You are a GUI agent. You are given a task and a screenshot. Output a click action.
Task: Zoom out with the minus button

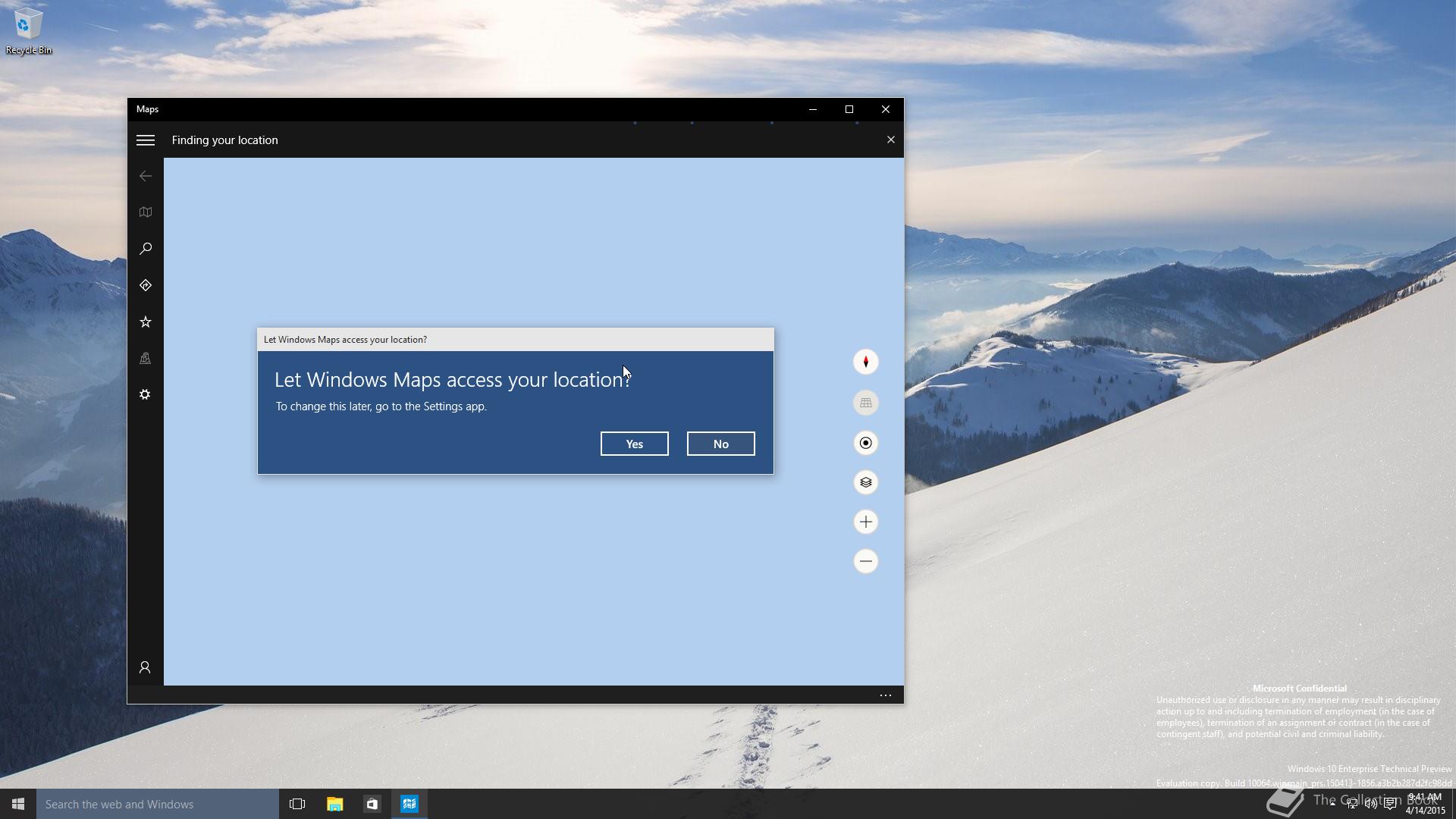[x=865, y=561]
